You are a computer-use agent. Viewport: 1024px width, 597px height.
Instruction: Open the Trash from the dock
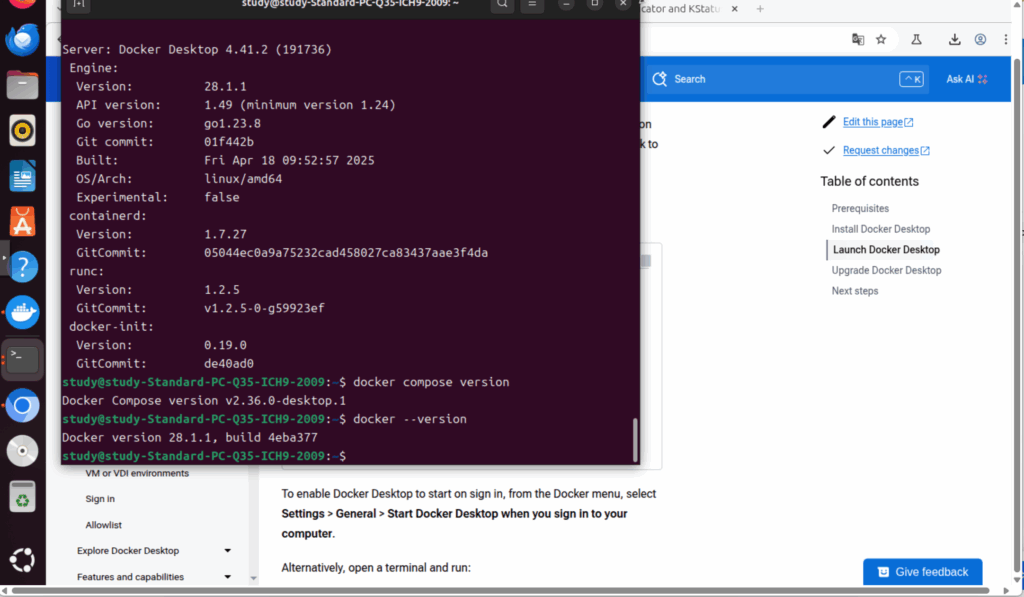(22, 497)
